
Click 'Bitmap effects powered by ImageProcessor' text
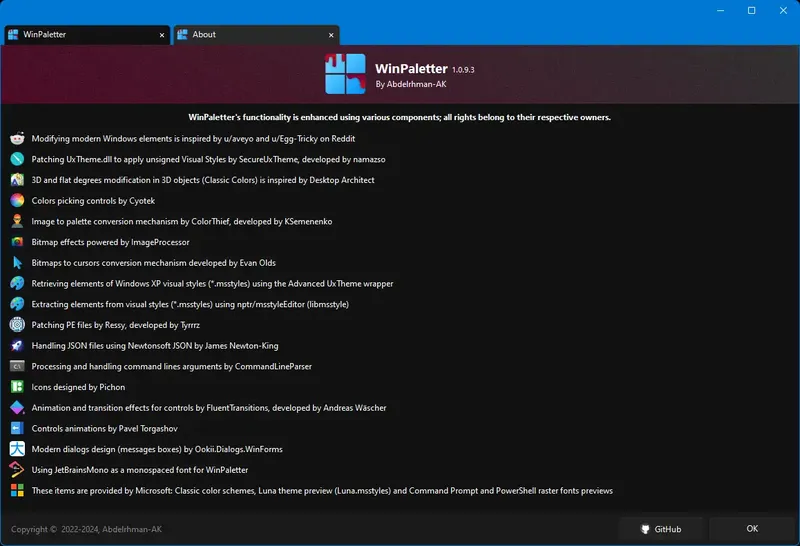[110, 242]
